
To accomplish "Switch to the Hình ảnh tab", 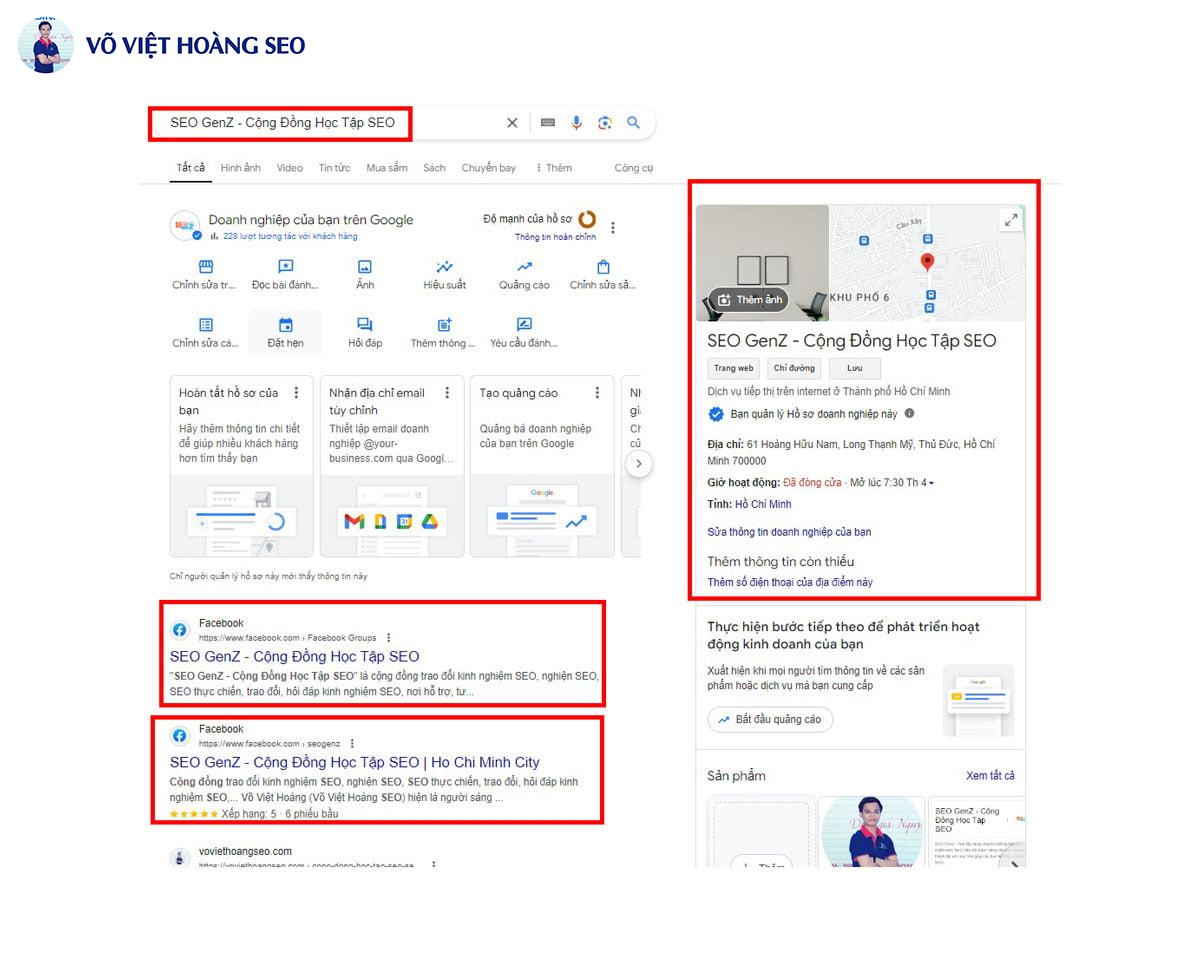I will point(241,168).
